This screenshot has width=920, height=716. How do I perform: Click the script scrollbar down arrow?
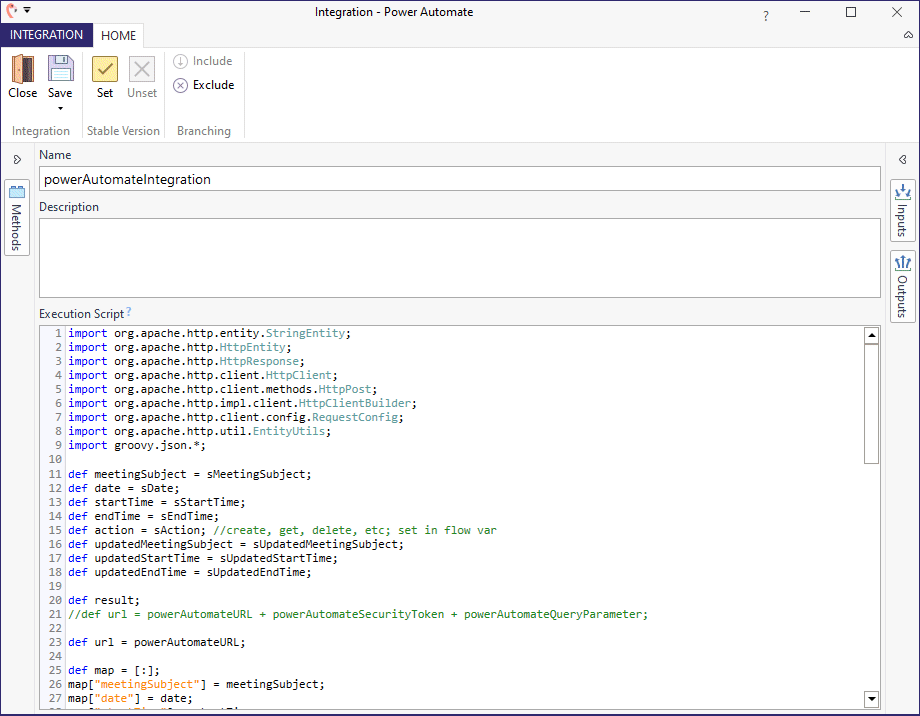tap(871, 698)
